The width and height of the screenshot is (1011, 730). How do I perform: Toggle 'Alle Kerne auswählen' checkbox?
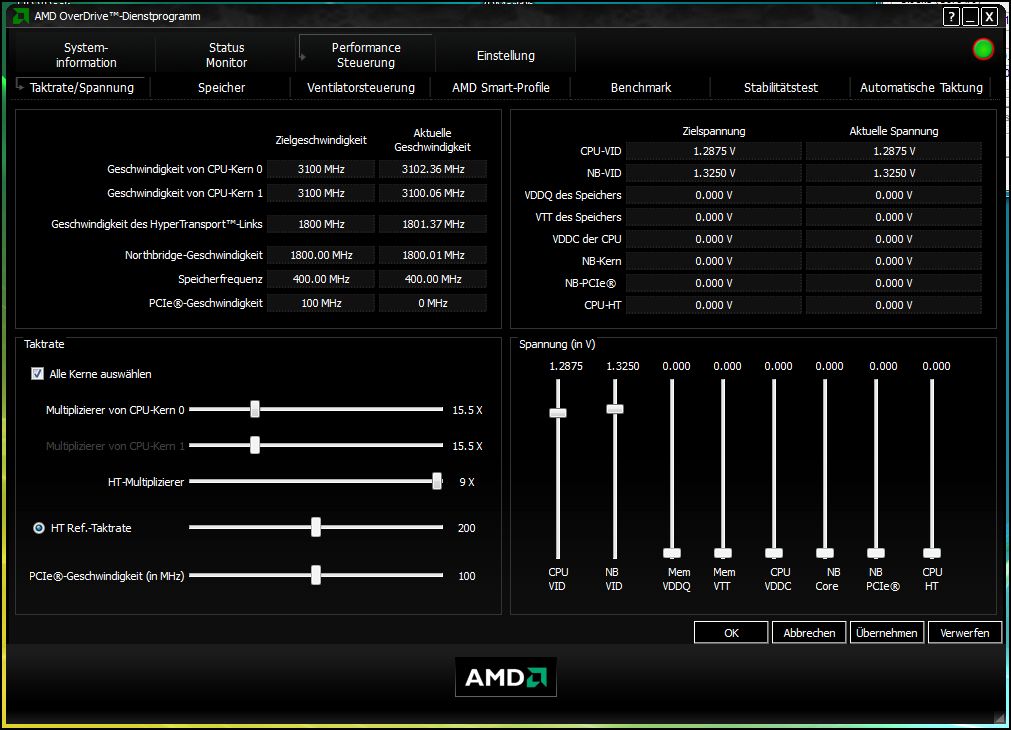37,374
